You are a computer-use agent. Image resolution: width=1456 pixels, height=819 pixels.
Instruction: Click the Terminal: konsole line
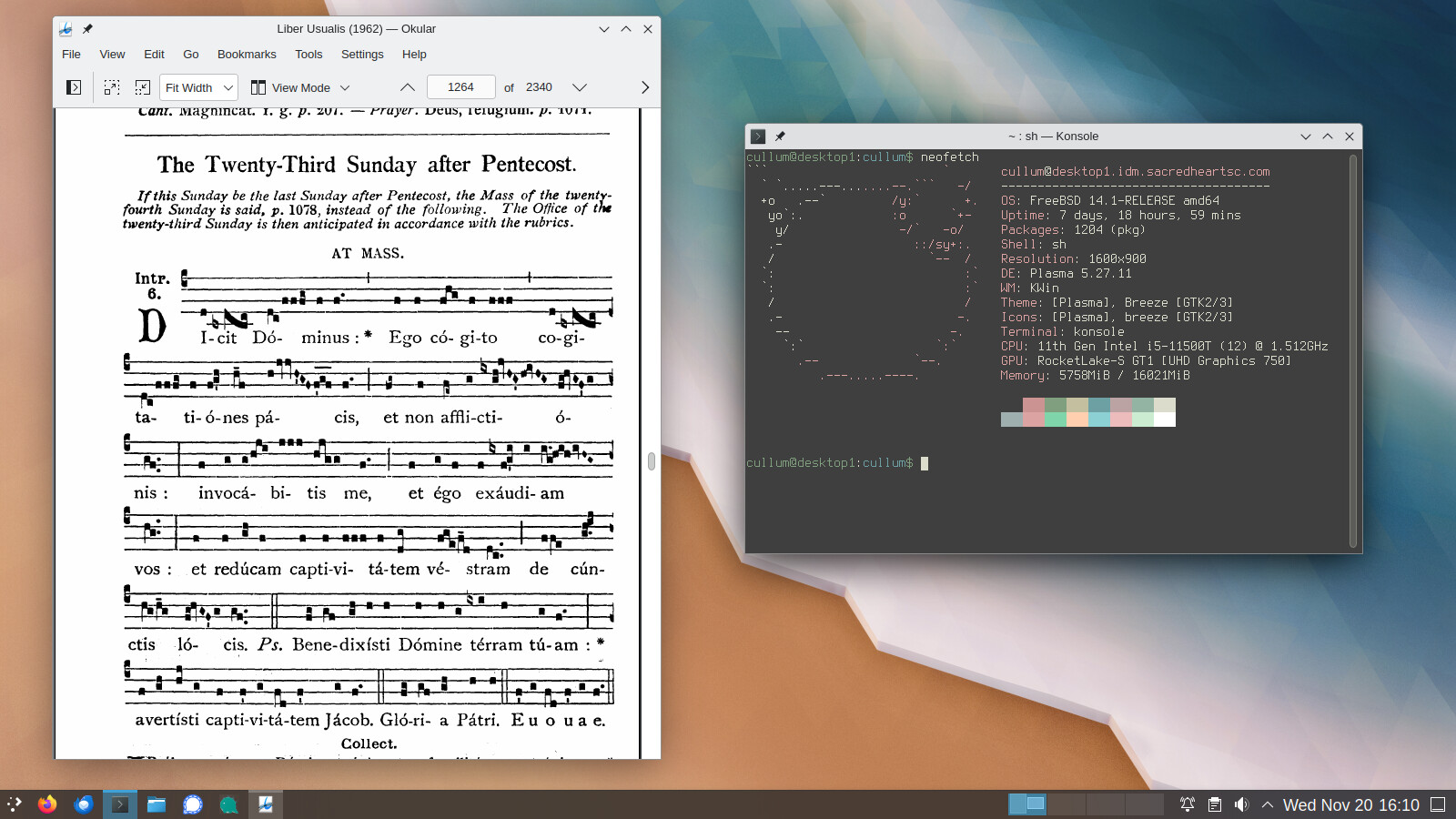coord(1063,332)
